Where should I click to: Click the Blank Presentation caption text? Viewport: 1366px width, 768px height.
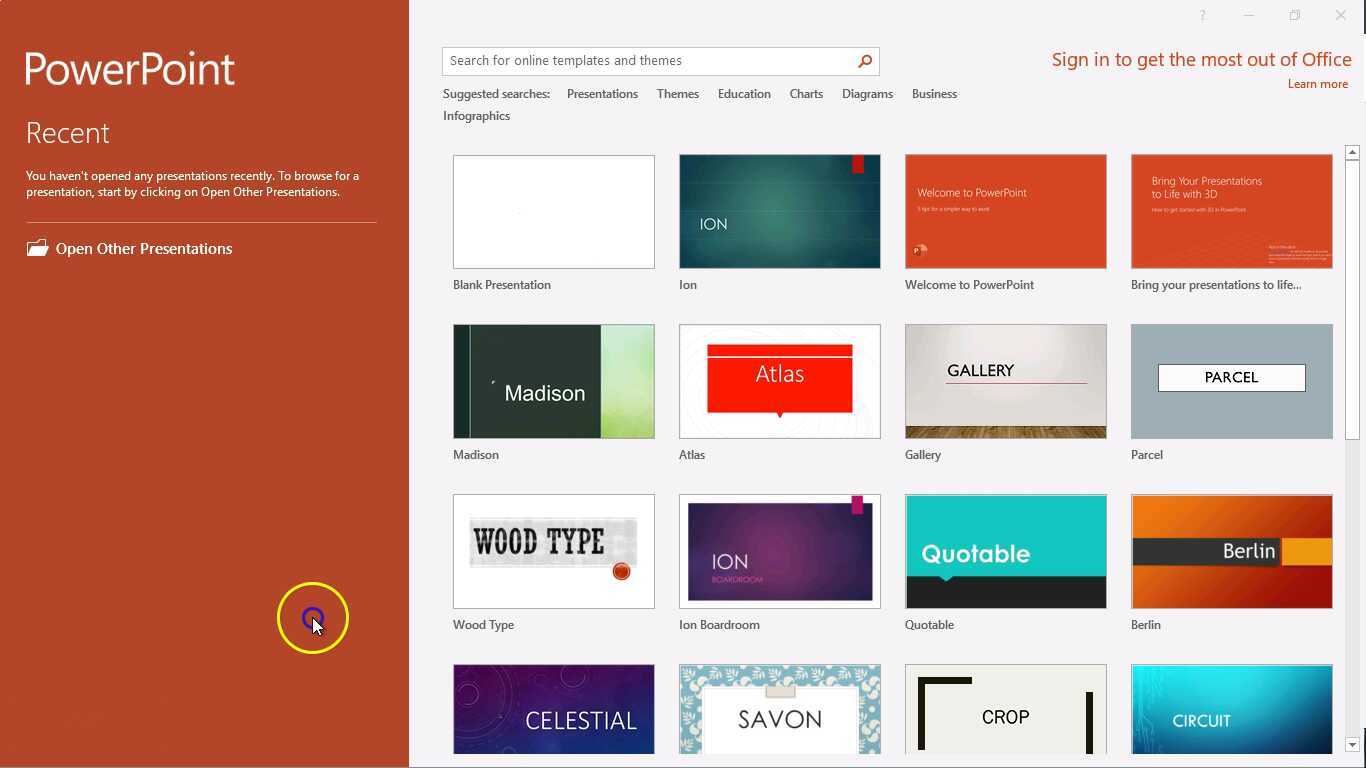point(502,285)
